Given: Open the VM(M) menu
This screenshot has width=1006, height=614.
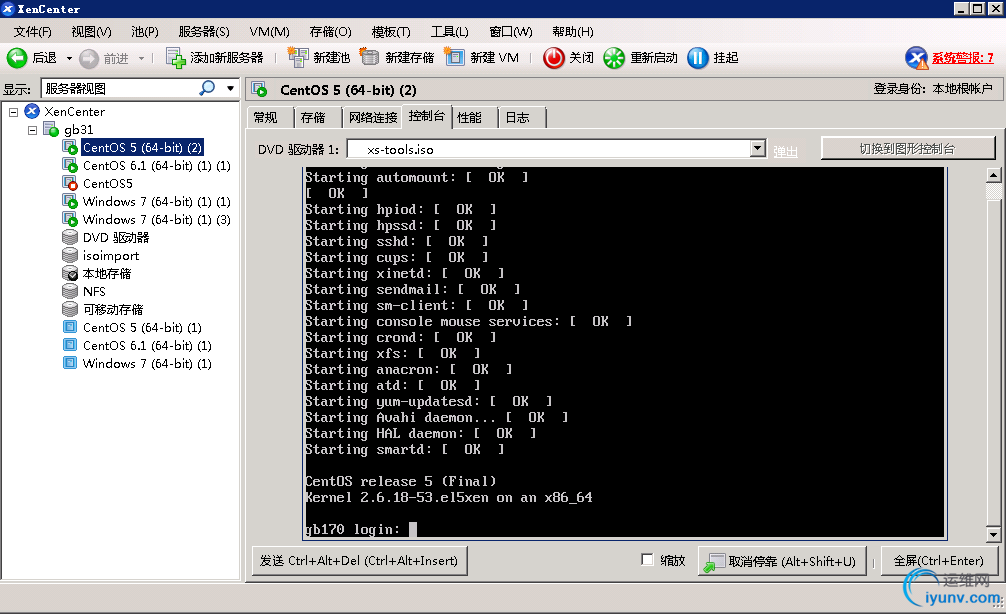Looking at the screenshot, I should (x=269, y=31).
